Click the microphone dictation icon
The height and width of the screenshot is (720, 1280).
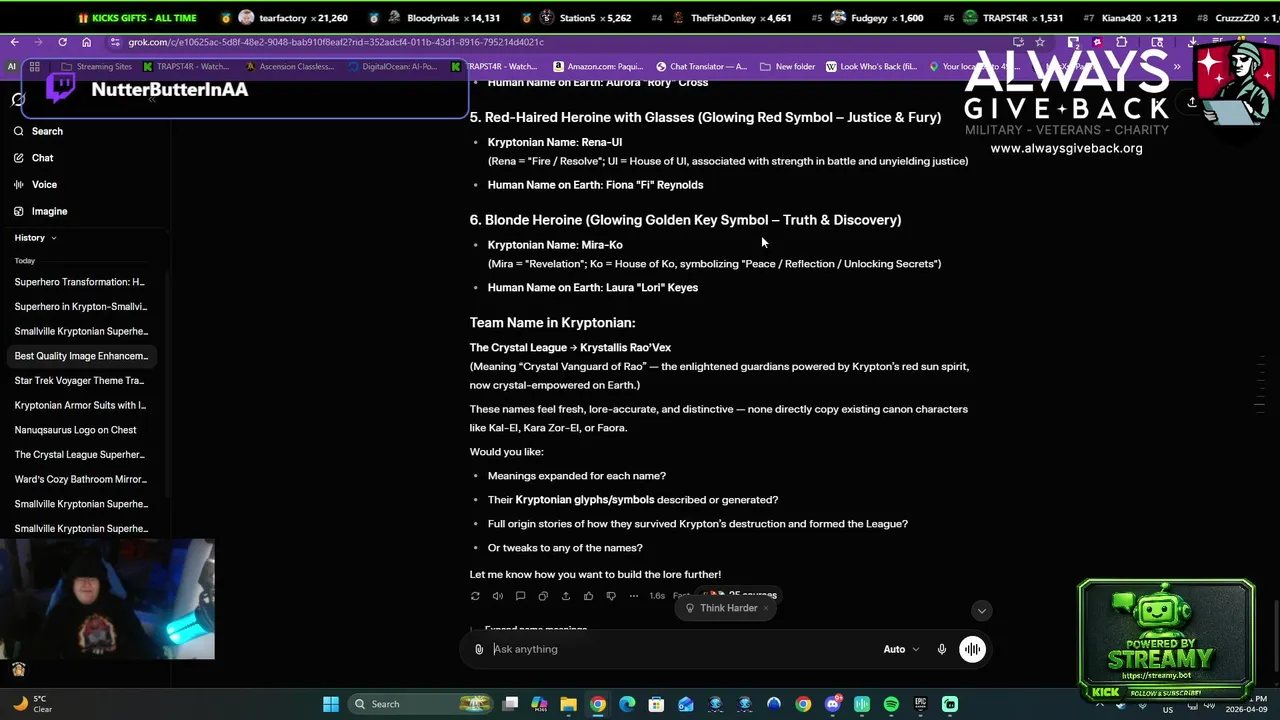(942, 649)
